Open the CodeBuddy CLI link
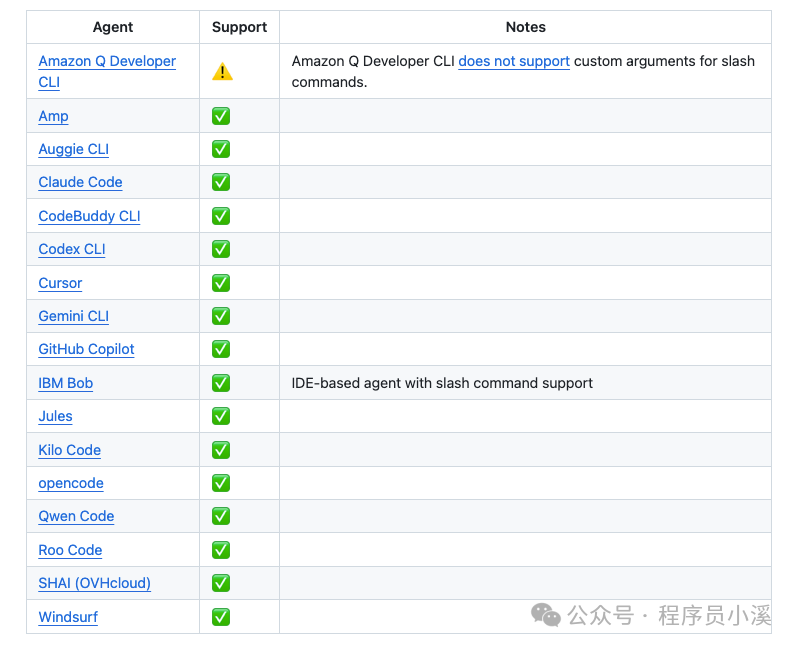The image size is (797, 647). click(x=89, y=216)
